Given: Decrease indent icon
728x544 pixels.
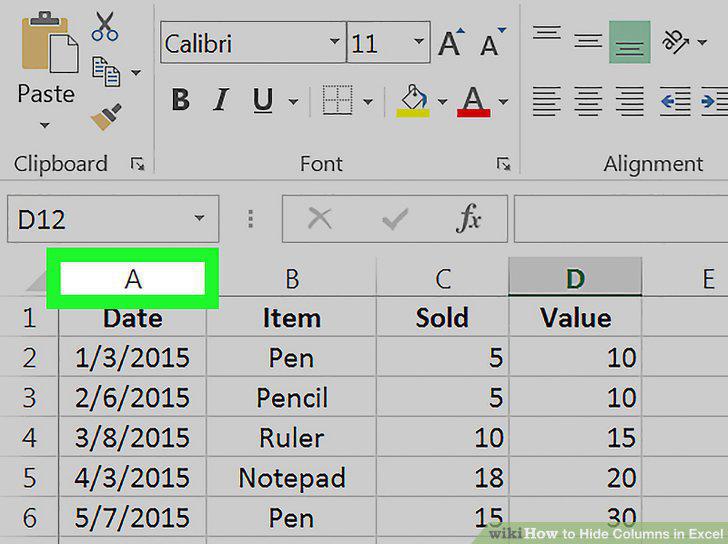Looking at the screenshot, I should pos(675,101).
